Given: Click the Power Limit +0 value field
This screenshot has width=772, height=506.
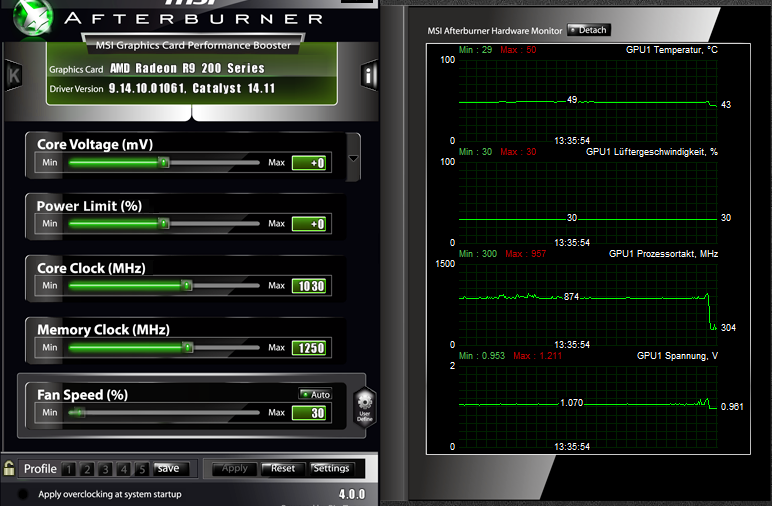Looking at the screenshot, I should pos(309,224).
